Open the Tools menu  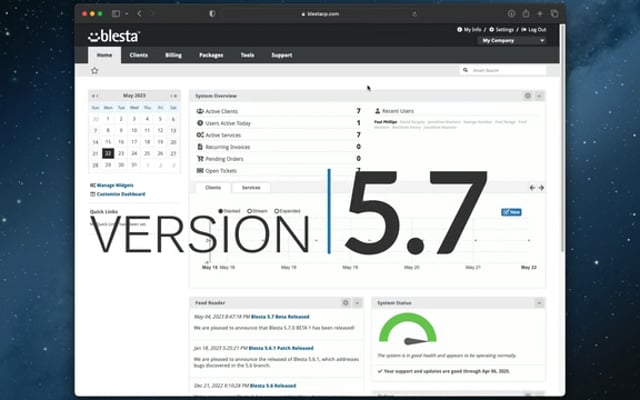(x=247, y=55)
